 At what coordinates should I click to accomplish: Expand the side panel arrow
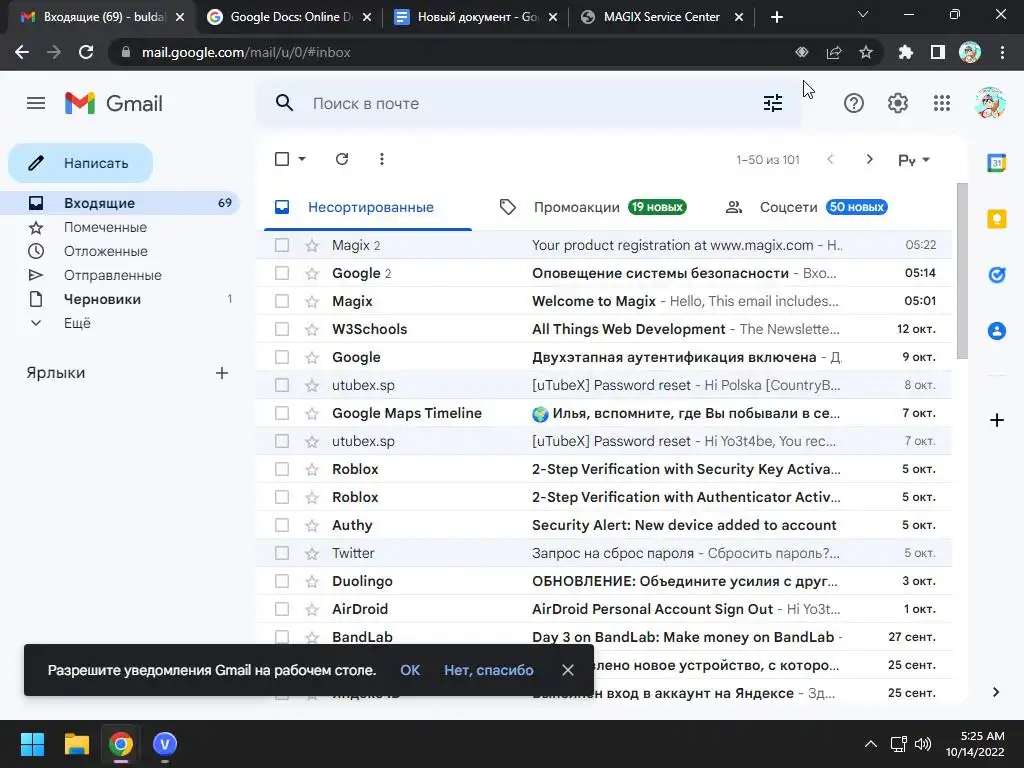point(996,692)
